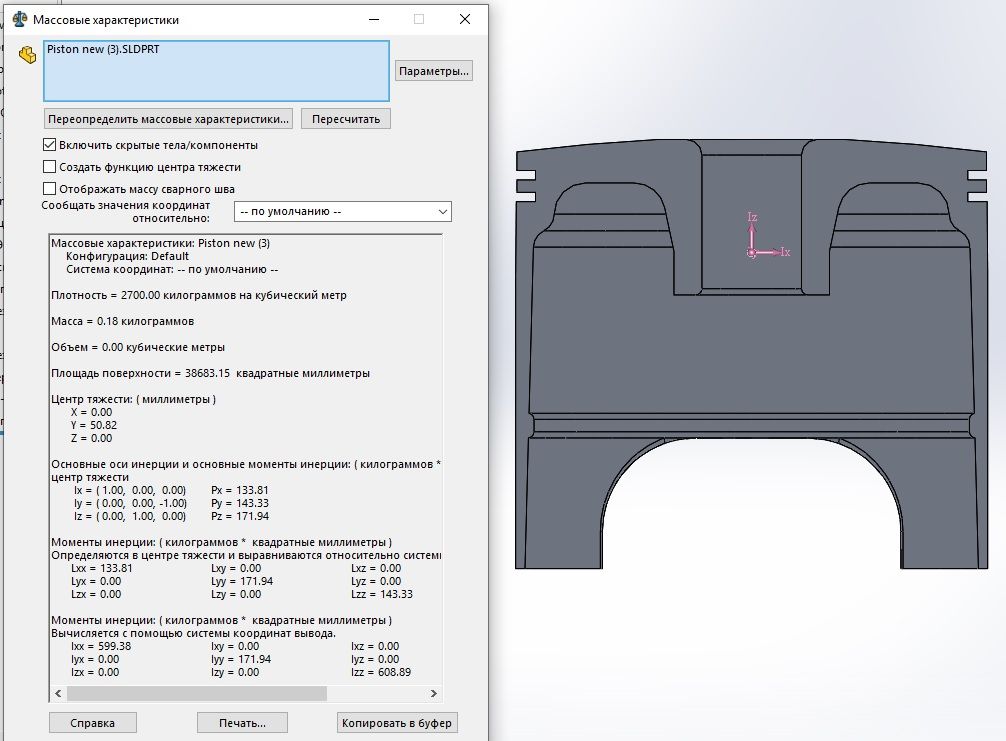
Task: Open the coordinate system dropdown "по умолчанию"
Action: click(x=342, y=212)
